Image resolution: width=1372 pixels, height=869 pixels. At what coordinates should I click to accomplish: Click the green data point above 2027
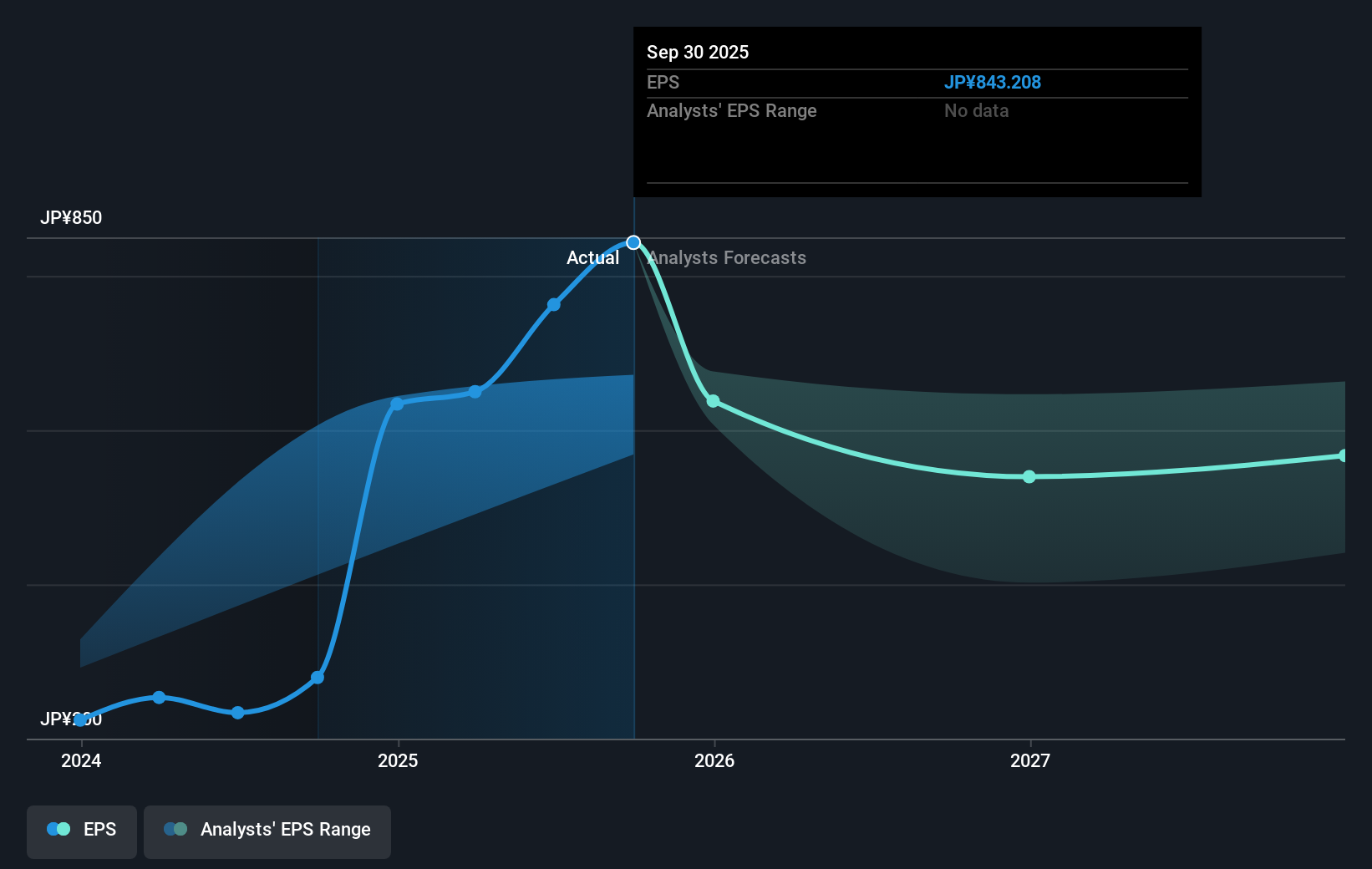(x=1029, y=476)
